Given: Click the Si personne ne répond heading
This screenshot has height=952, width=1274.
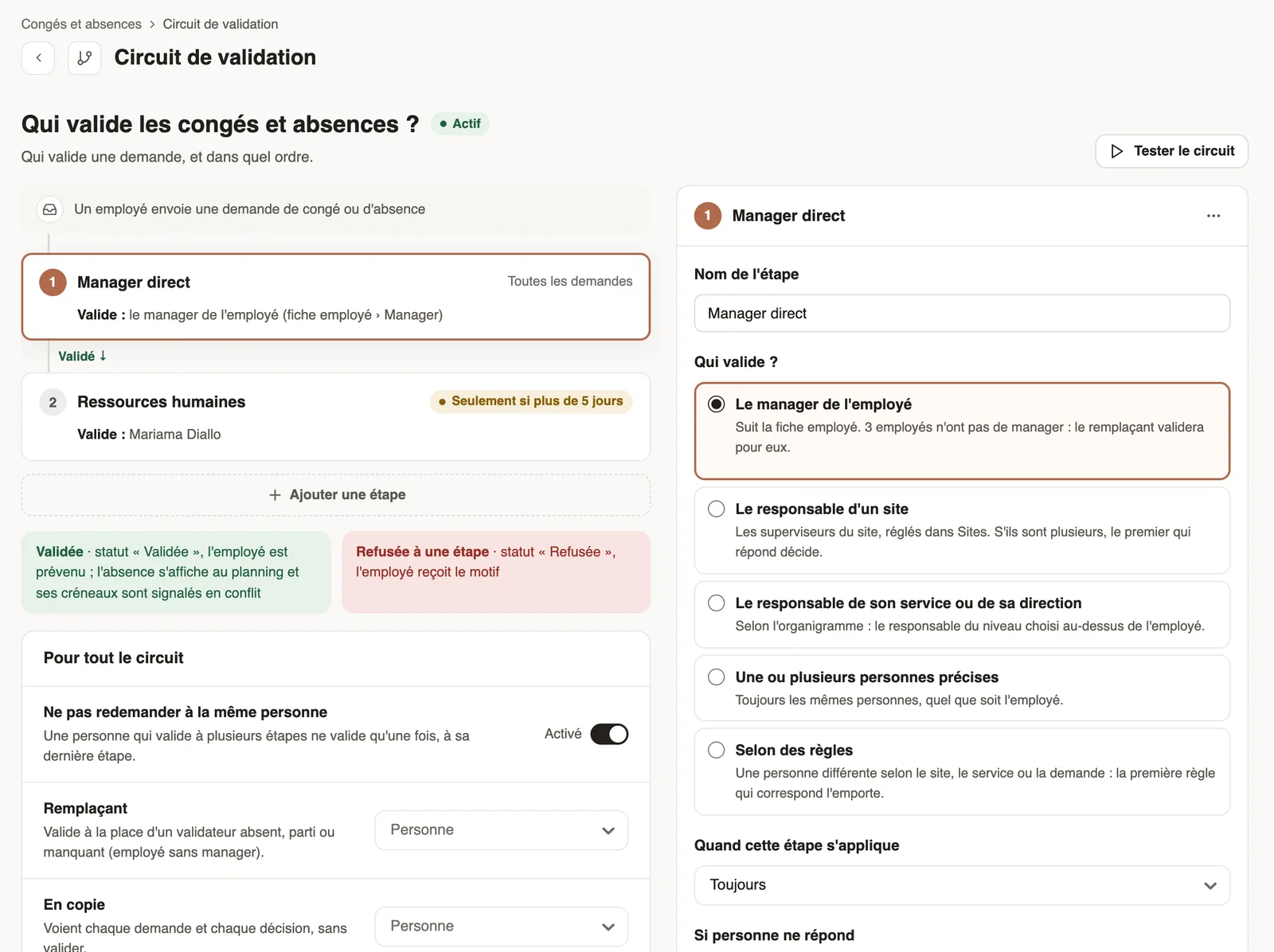Looking at the screenshot, I should pos(774,935).
